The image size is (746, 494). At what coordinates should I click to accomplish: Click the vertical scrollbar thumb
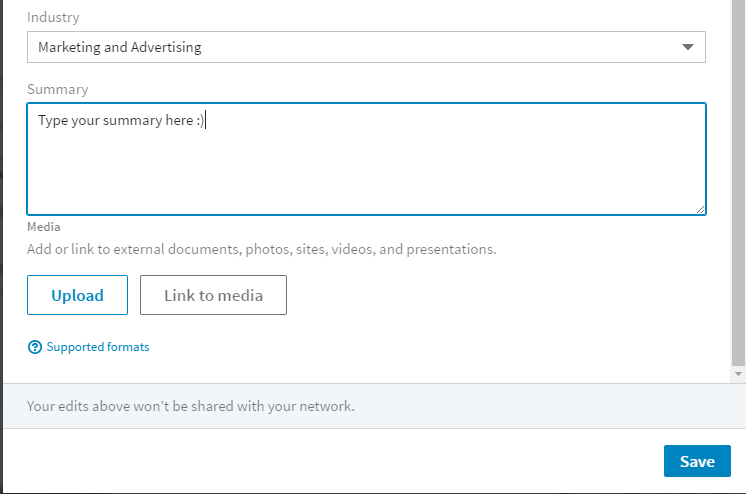tap(738, 181)
